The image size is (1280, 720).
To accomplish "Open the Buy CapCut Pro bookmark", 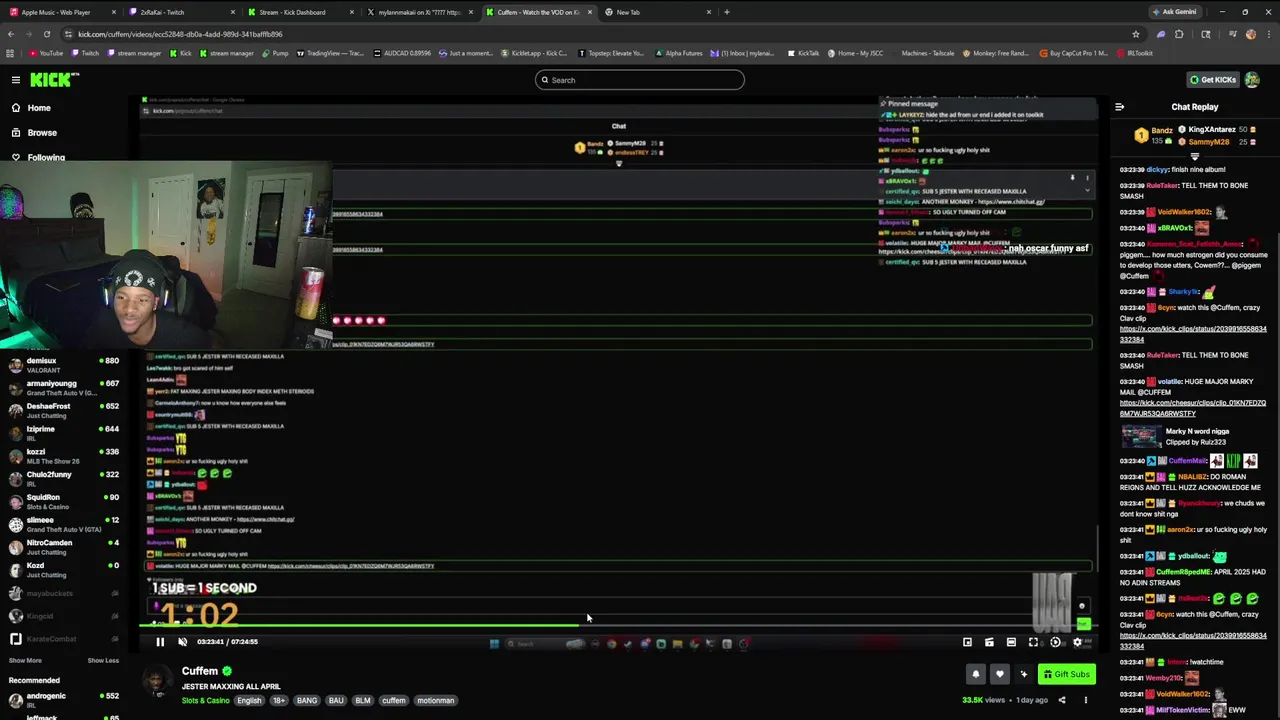I will 1073,53.
